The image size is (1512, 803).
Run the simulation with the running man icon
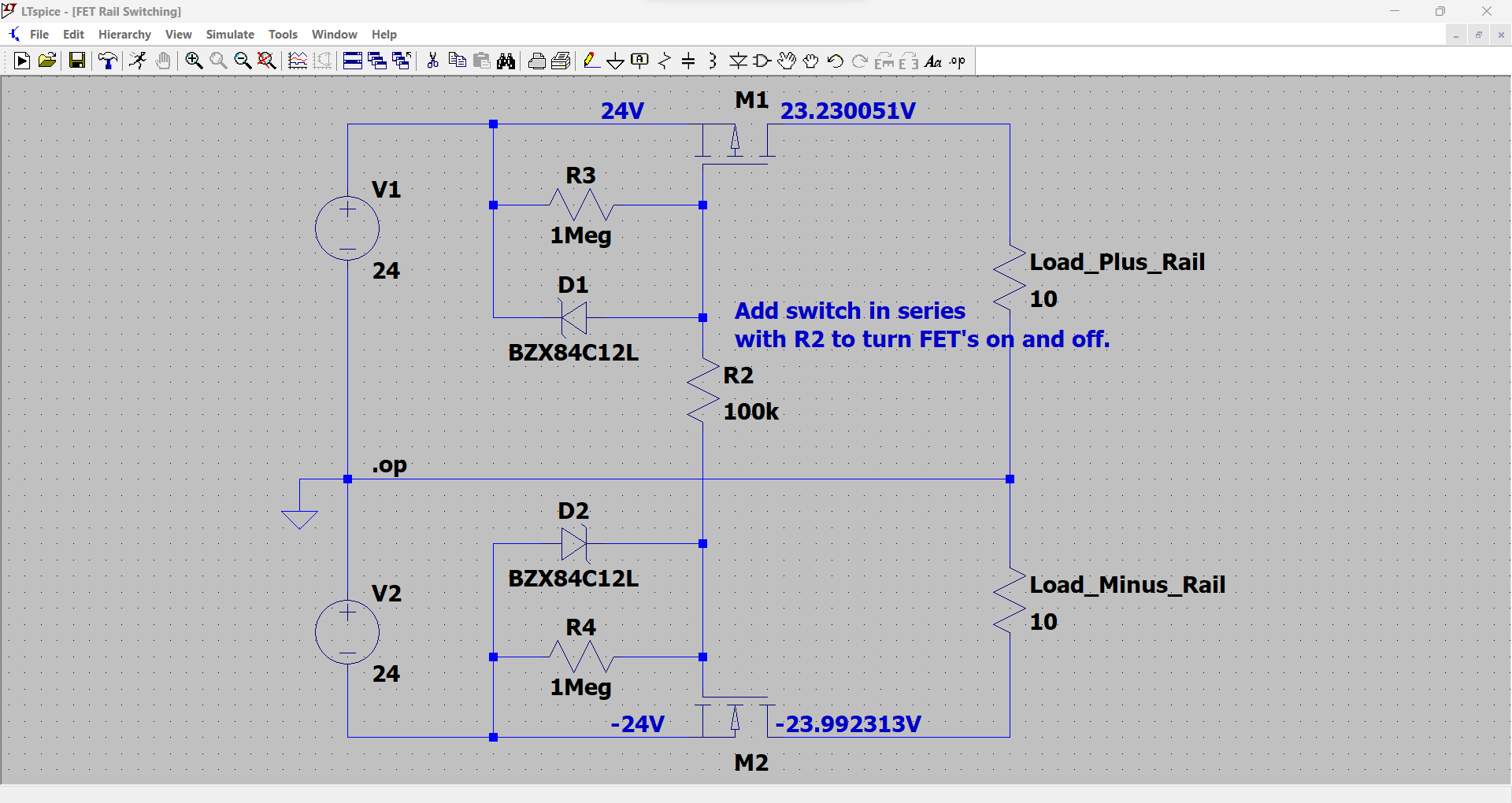click(138, 61)
